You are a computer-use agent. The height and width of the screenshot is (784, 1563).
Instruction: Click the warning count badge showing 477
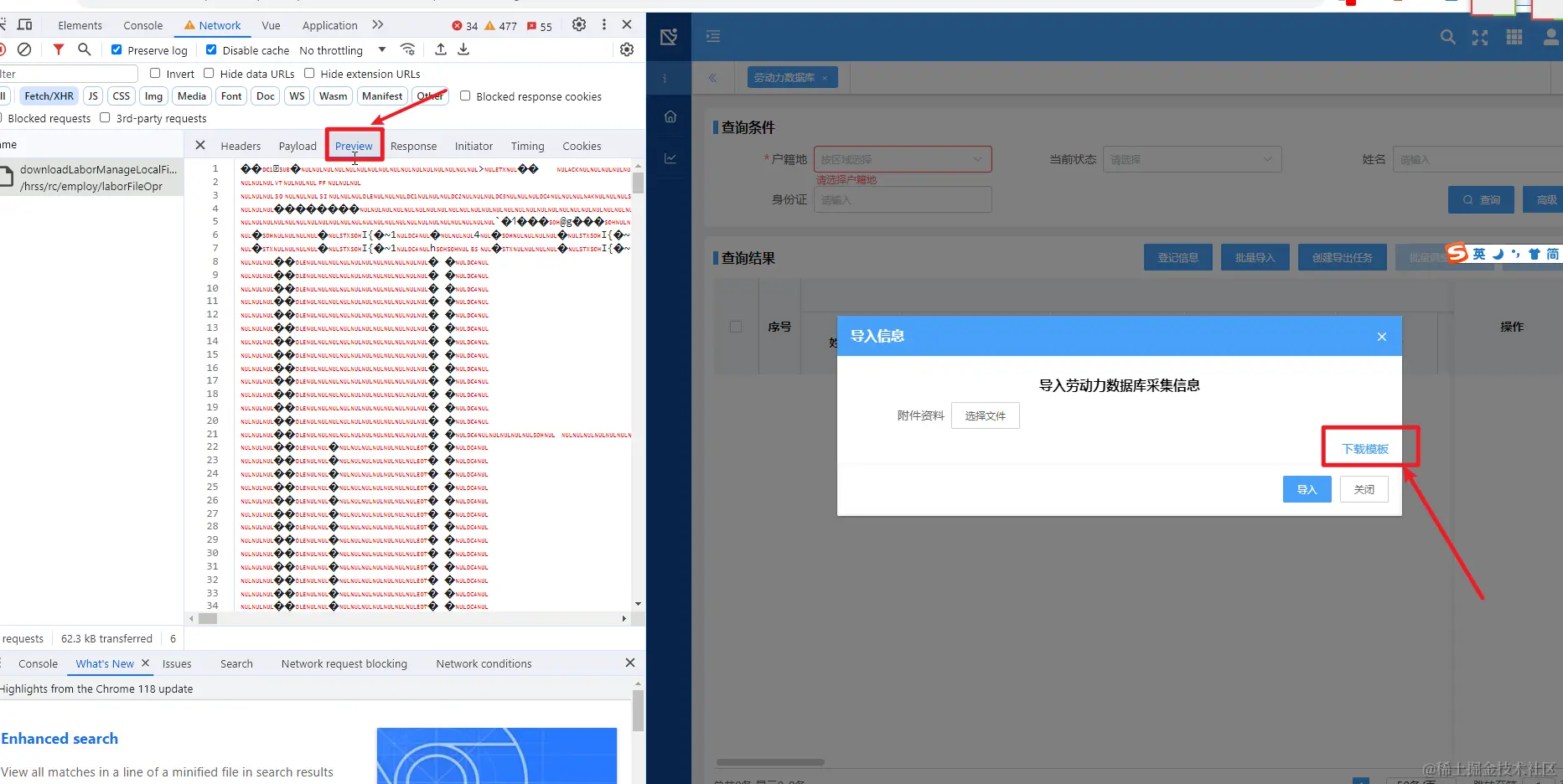tap(501, 26)
